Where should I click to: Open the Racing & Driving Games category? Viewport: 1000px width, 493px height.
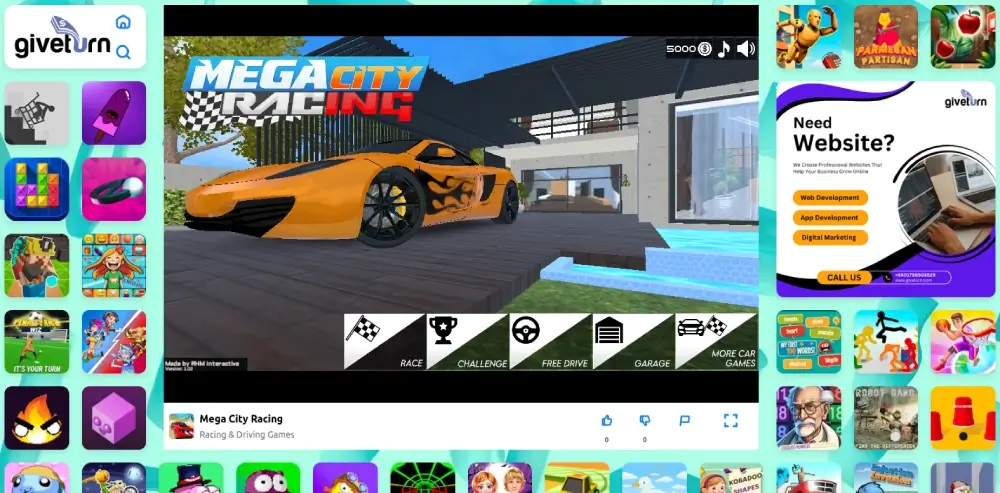click(x=247, y=435)
